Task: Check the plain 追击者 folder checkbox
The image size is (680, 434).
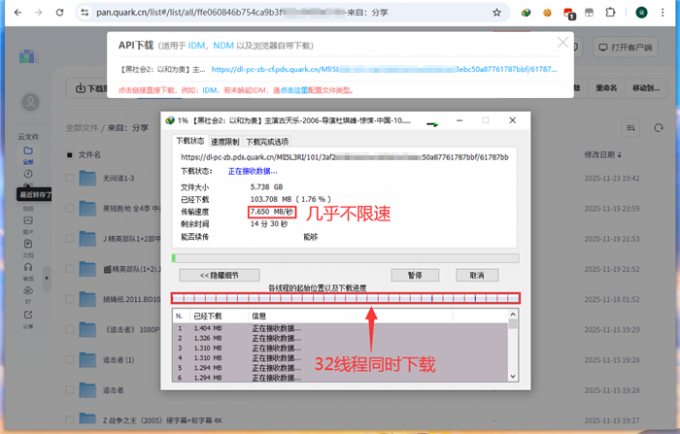Action: click(x=69, y=390)
